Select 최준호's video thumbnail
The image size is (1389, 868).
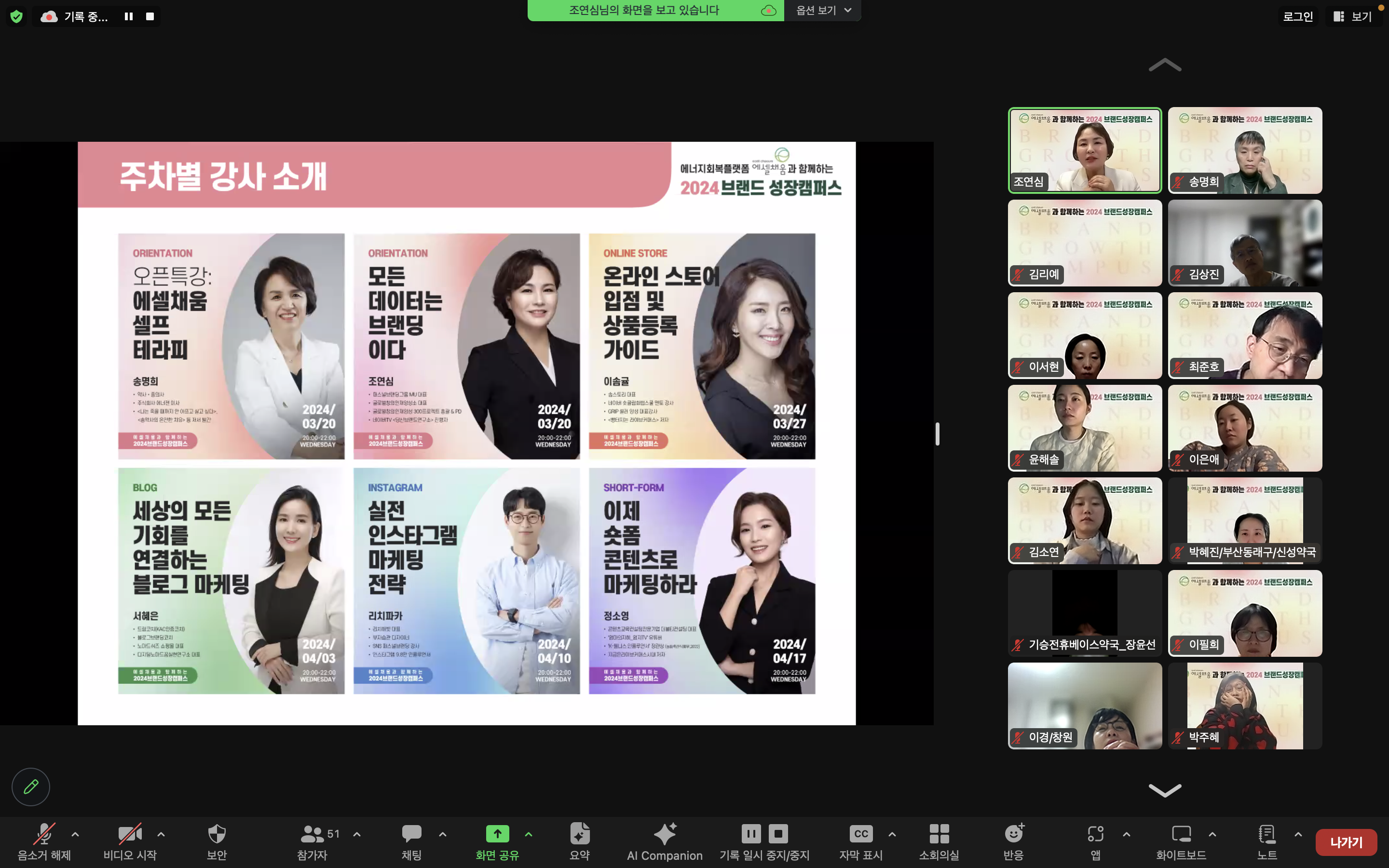tap(1244, 335)
